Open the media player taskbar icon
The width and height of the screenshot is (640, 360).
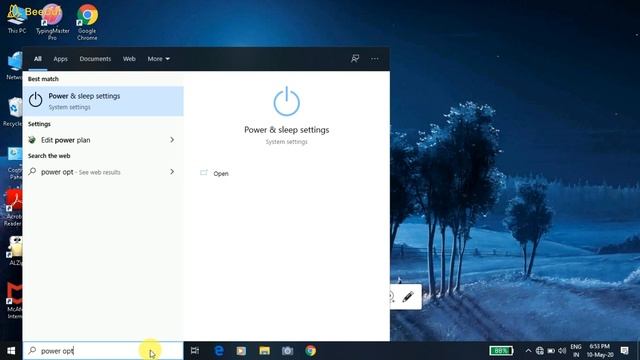tap(241, 351)
